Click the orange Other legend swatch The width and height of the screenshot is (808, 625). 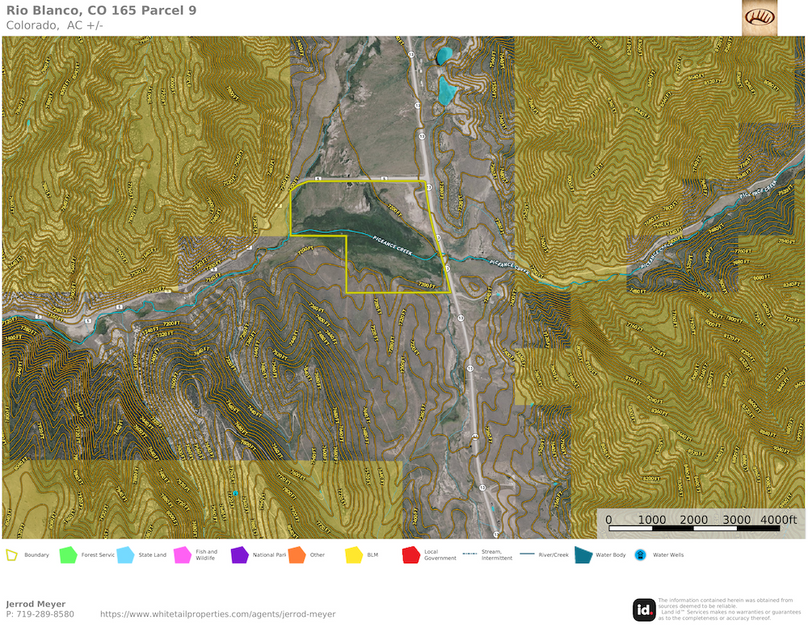[x=296, y=554]
